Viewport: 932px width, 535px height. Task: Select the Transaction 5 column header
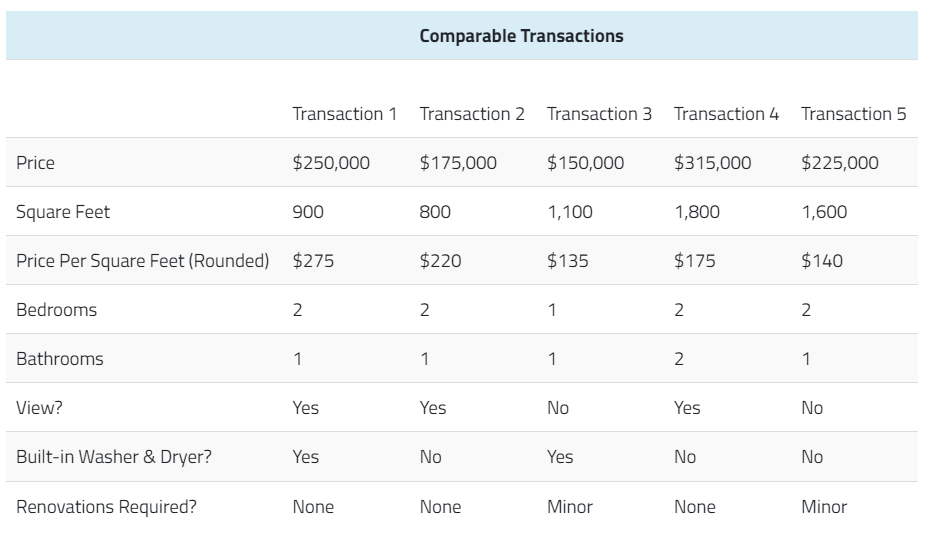tap(854, 114)
